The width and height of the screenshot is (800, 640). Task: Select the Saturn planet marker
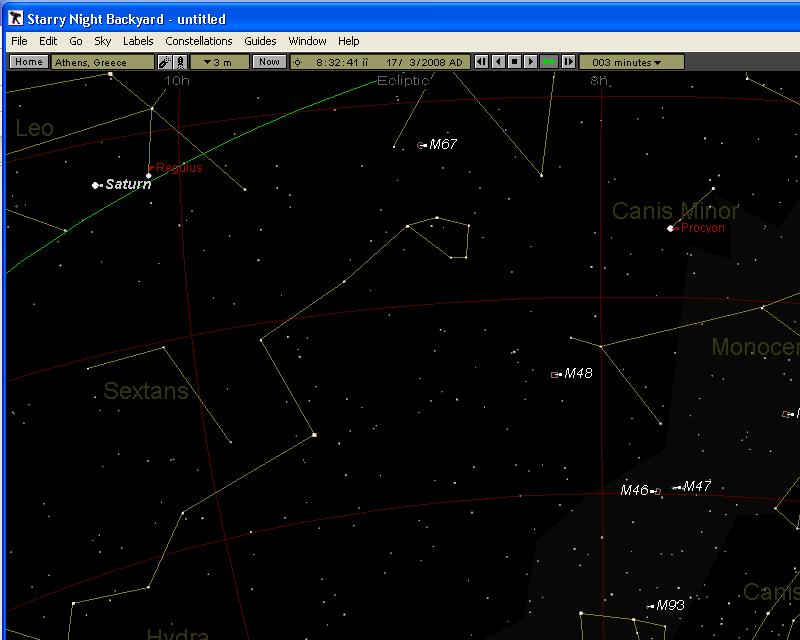pyautogui.click(x=96, y=185)
